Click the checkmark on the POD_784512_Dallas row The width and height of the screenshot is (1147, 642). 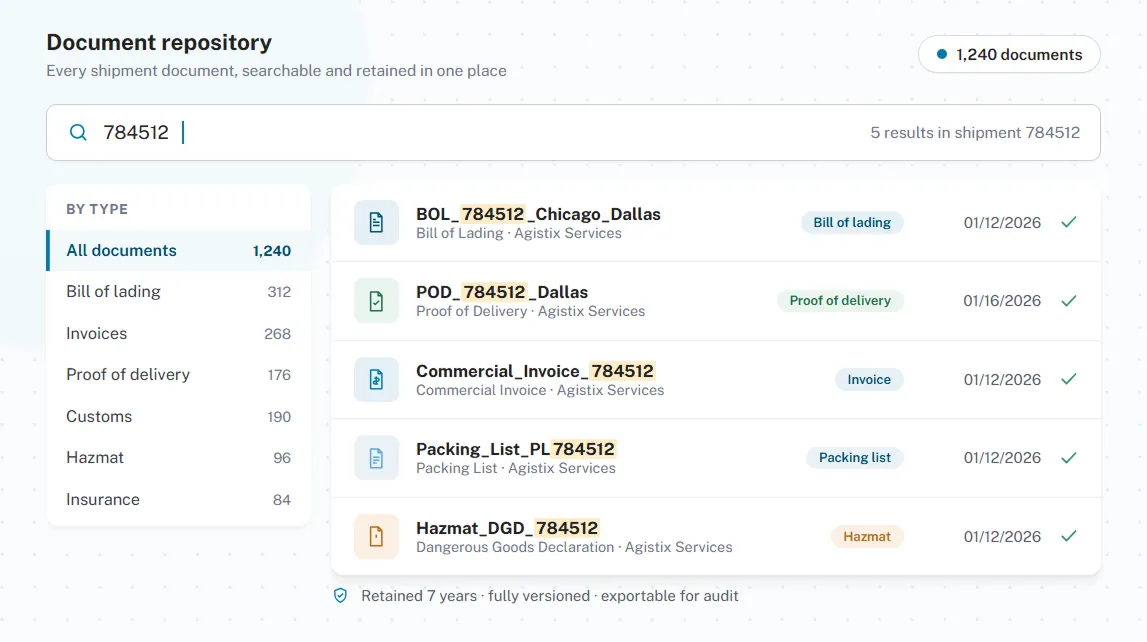(1069, 301)
